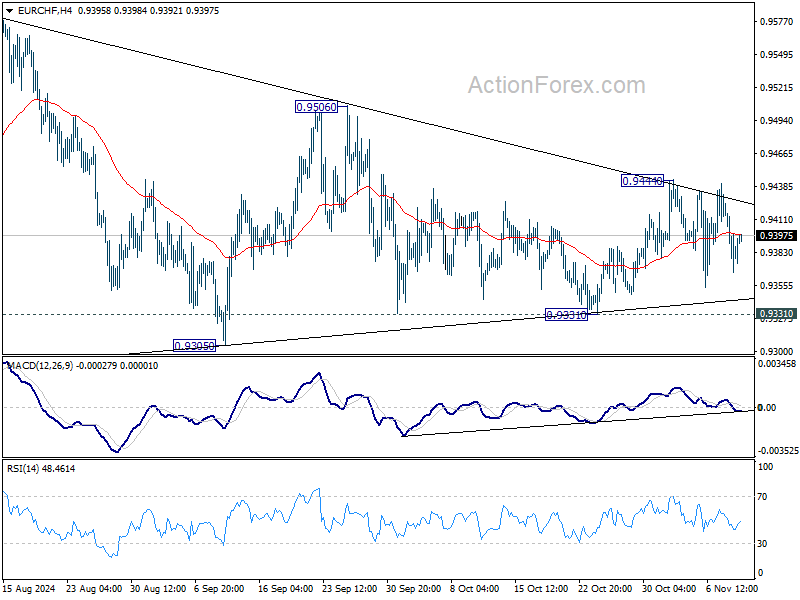Screen dimensions: 800x600
Task: Click the 30 Sep 20:00 time label
Action: 414,589
